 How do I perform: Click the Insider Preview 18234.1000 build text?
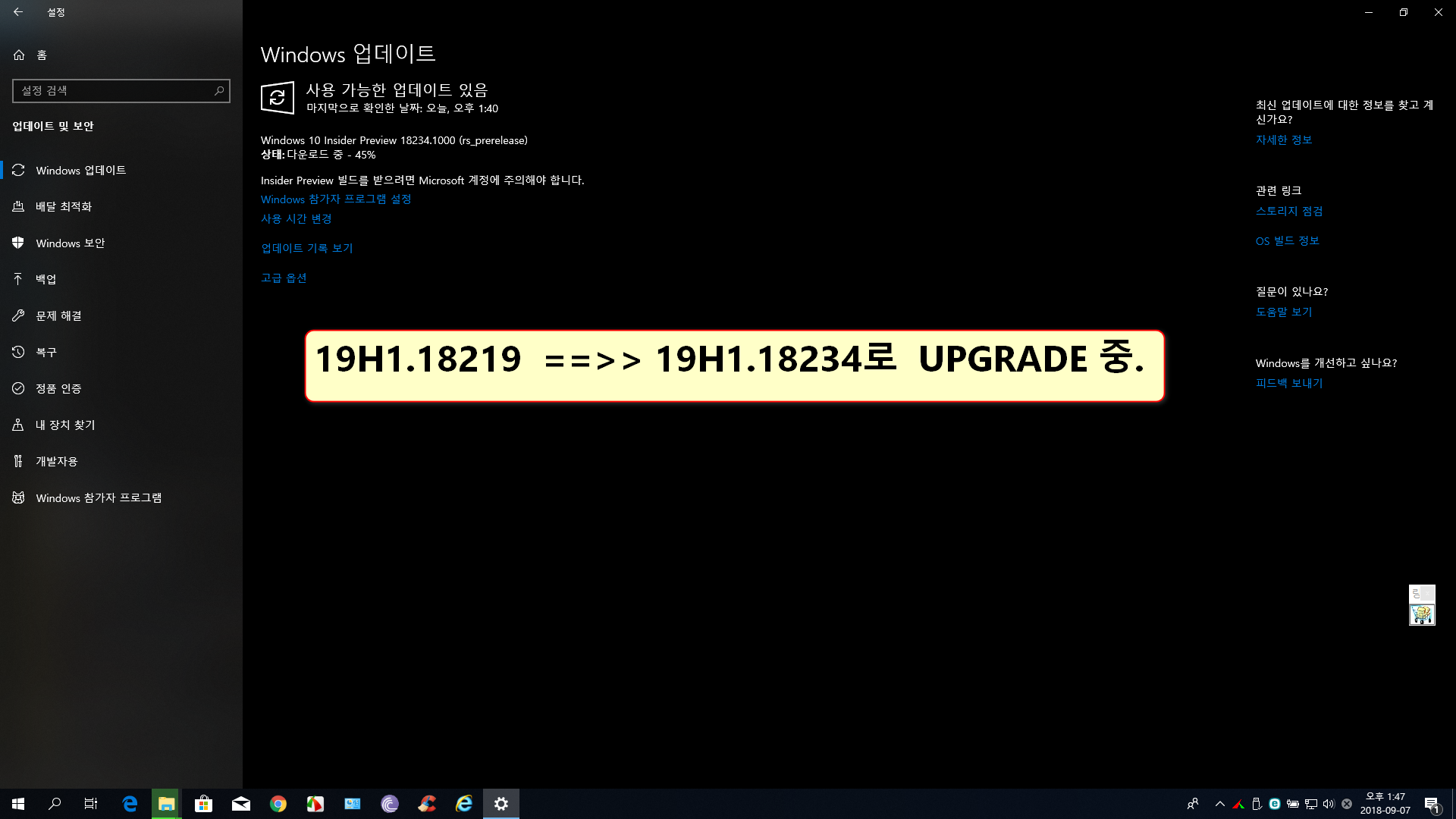[x=394, y=140]
